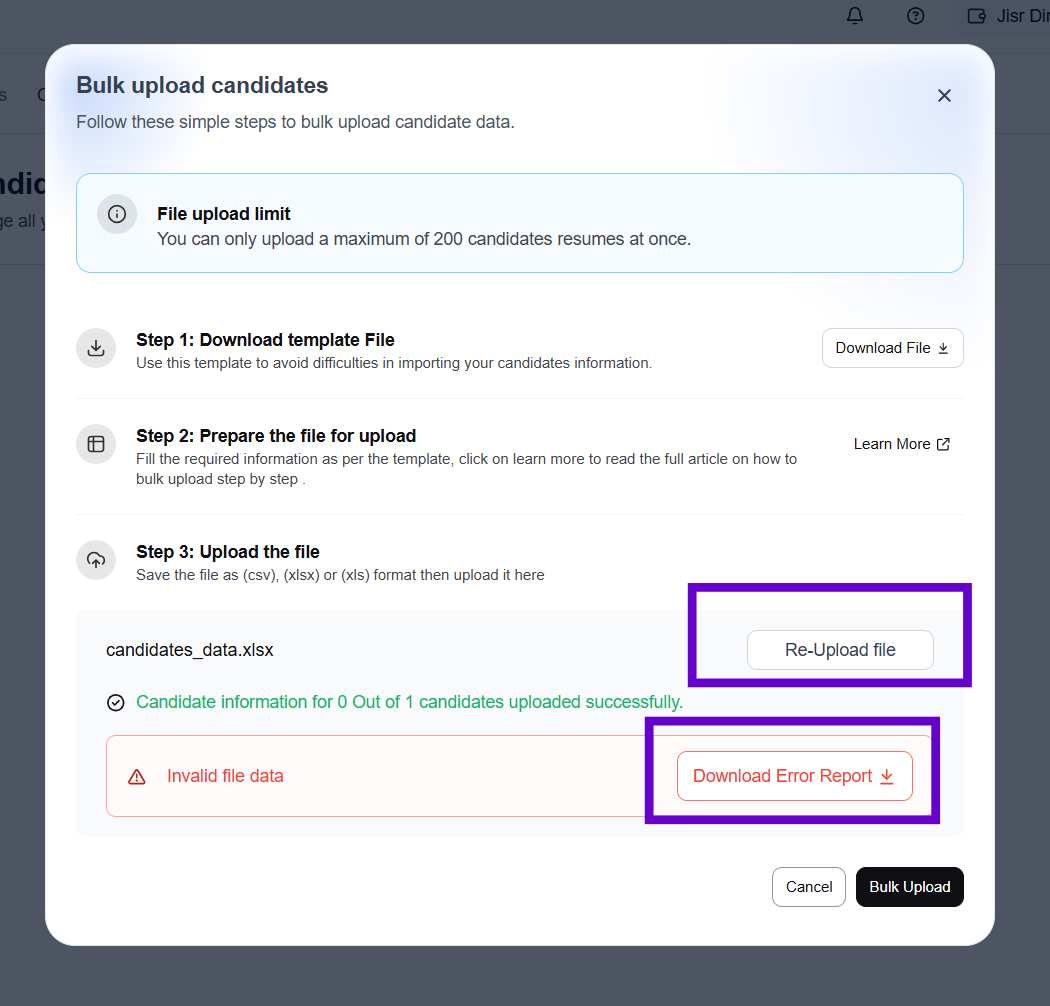Click the Step 2 table icon
1050x1006 pixels.
pos(96,444)
